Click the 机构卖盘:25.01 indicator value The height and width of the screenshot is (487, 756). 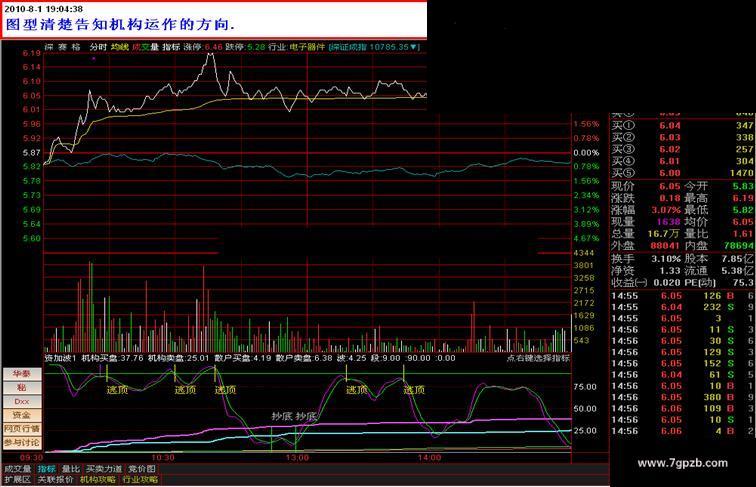(x=178, y=358)
